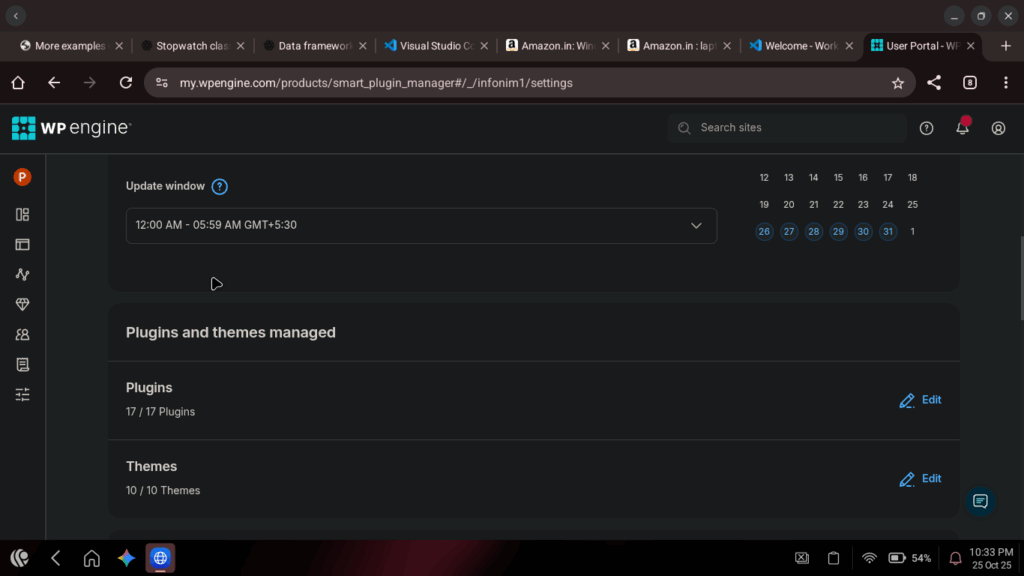Viewport: 1024px width, 576px height.
Task: Select calendar date 31
Action: pos(888,232)
